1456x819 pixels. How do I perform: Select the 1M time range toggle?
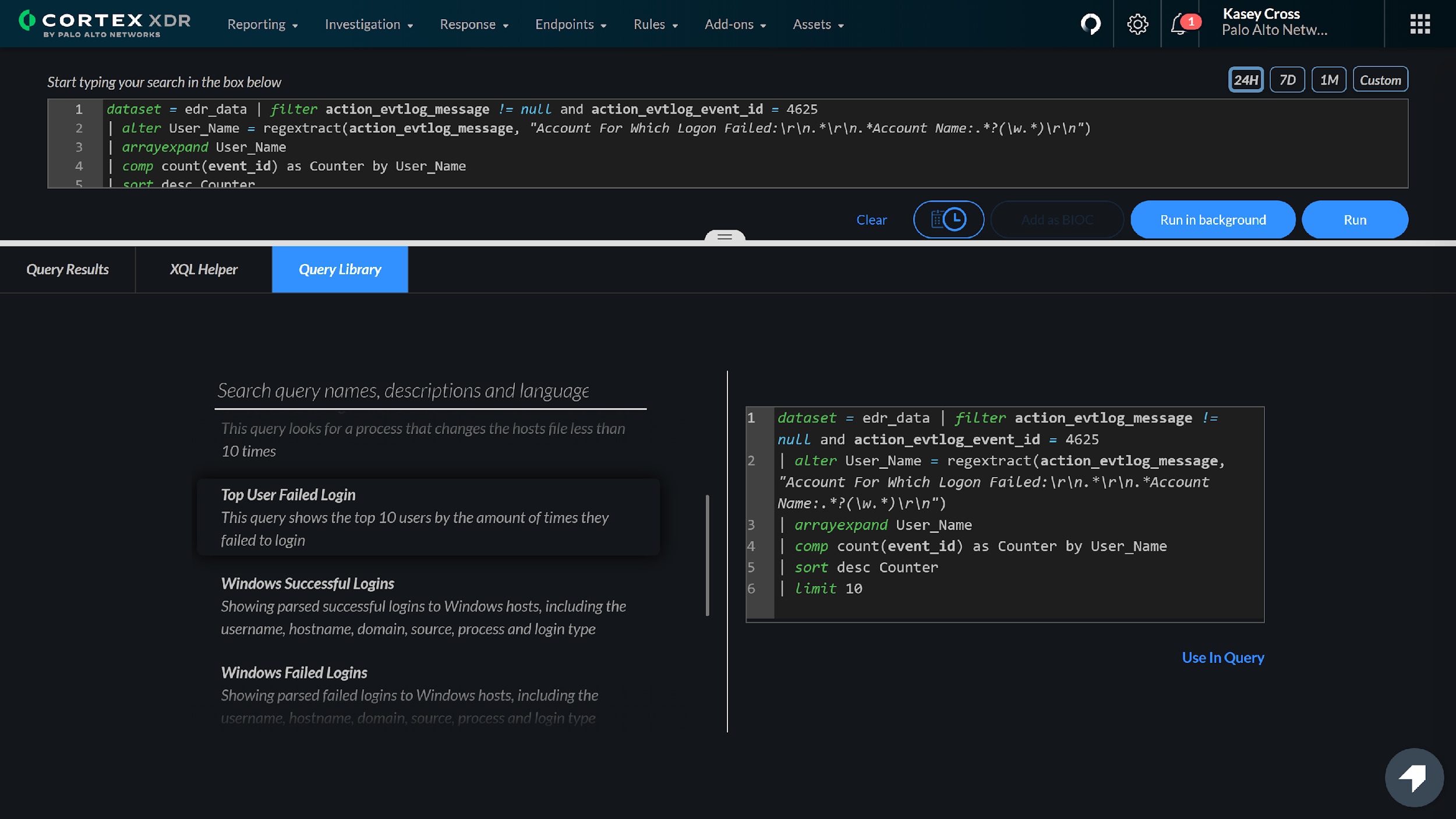point(1329,79)
